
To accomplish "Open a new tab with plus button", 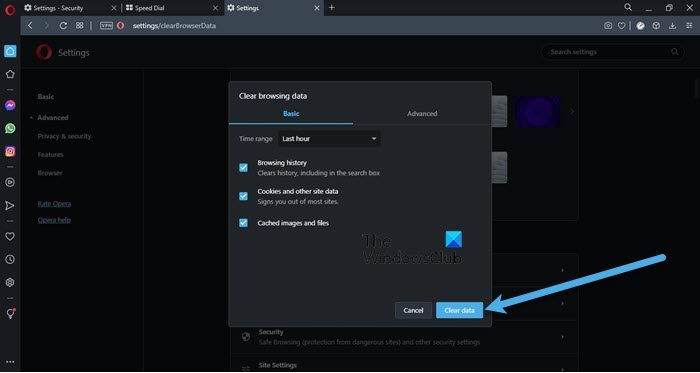I will [332, 8].
